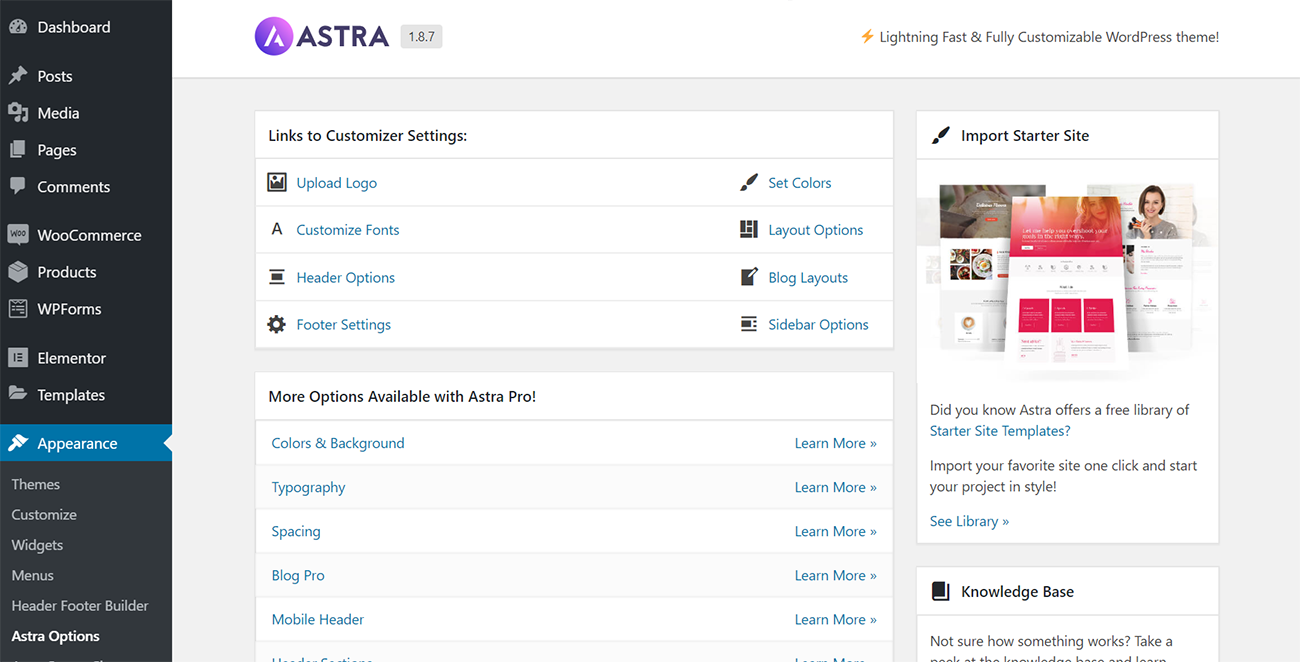The height and width of the screenshot is (662, 1300).
Task: Click the starter site preview thumbnail
Action: pos(1067,278)
